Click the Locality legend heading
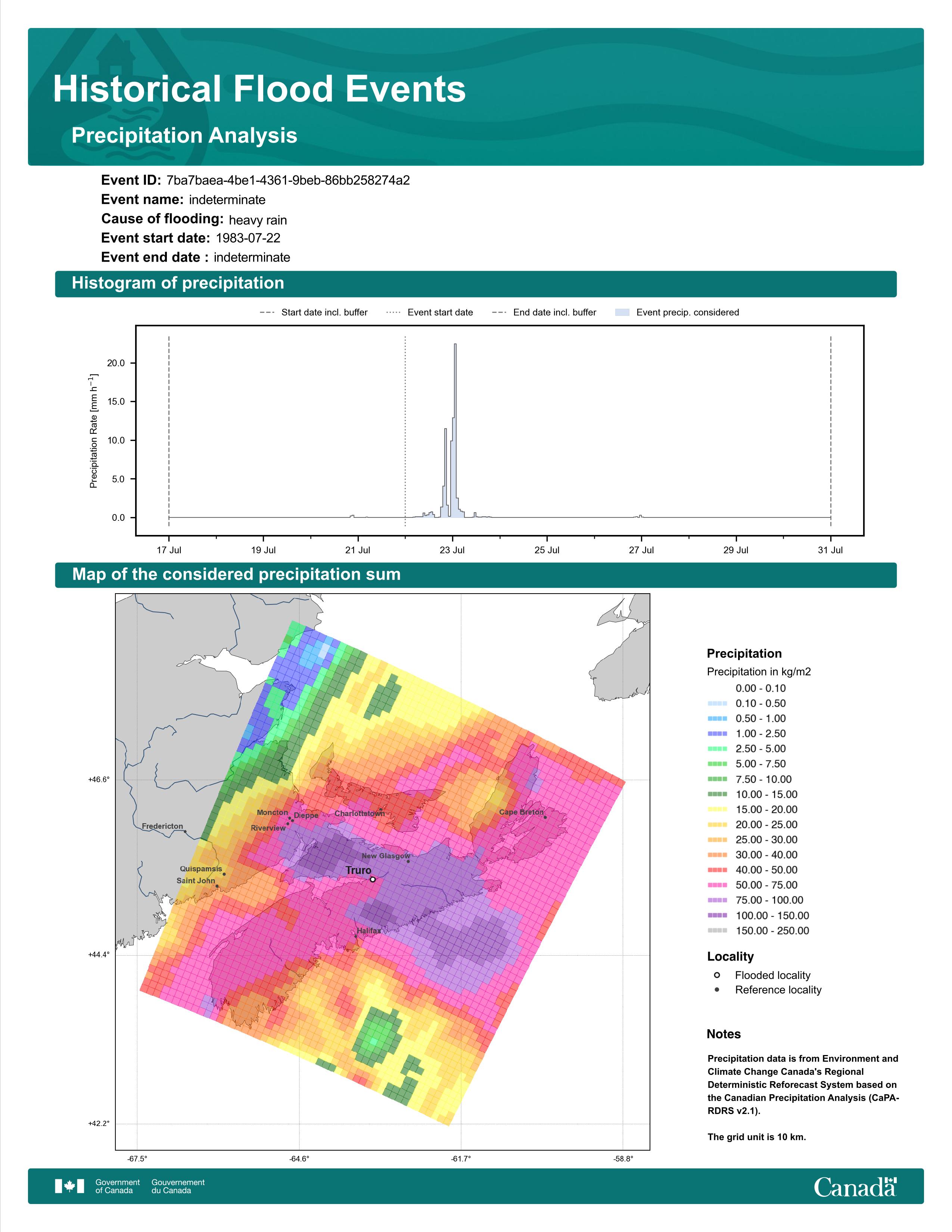This screenshot has width=952, height=1232. click(730, 956)
